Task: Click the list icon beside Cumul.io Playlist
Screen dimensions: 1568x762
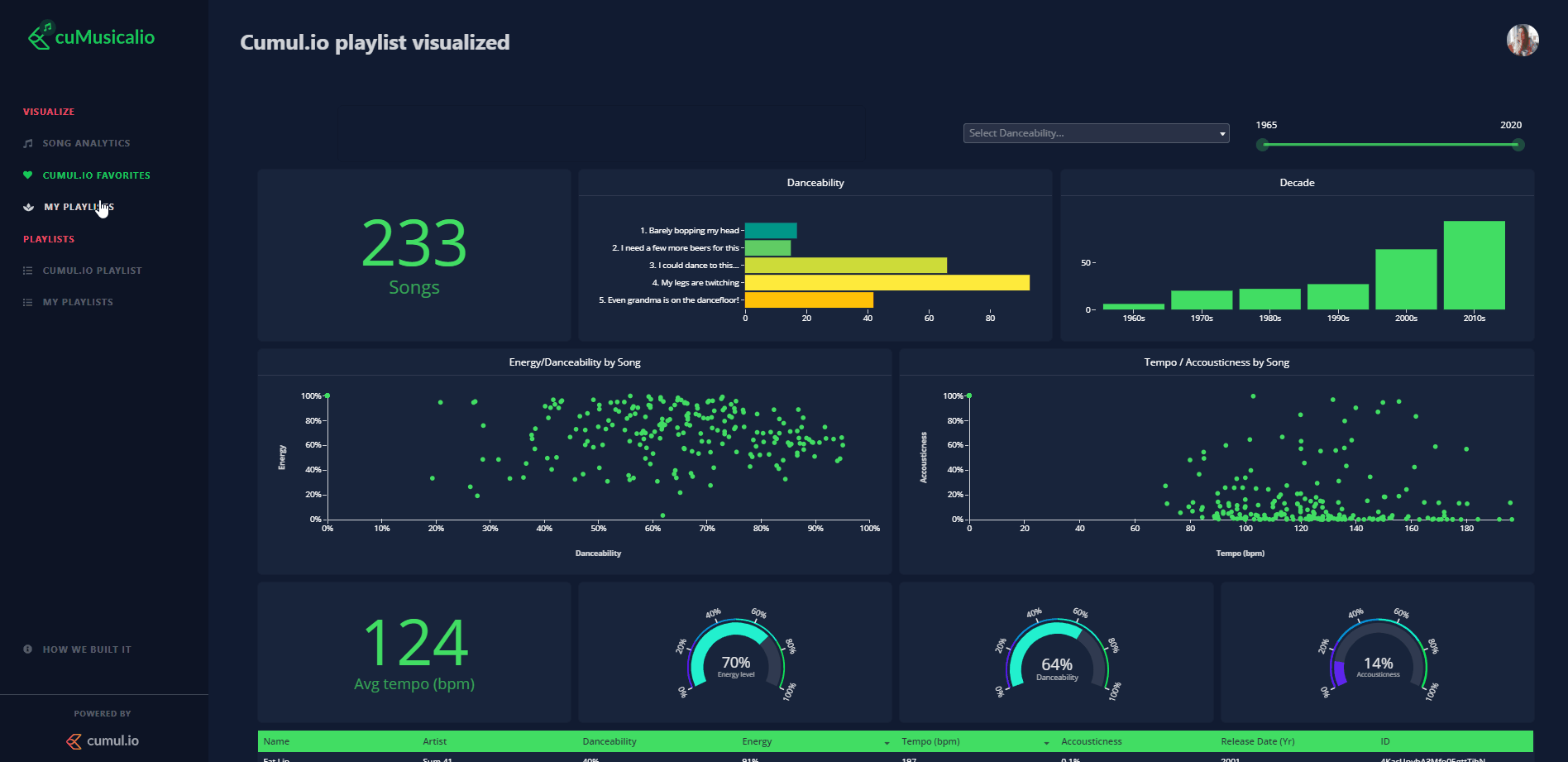Action: tap(28, 271)
